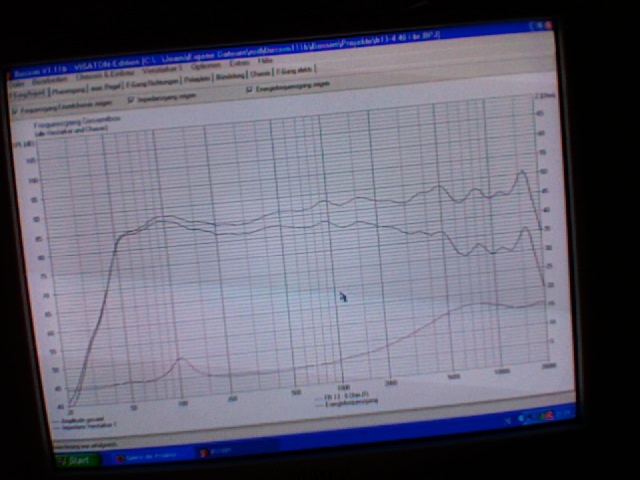Select the F-Gang Richtungen tab
This screenshot has height=480, width=640.
[153, 82]
